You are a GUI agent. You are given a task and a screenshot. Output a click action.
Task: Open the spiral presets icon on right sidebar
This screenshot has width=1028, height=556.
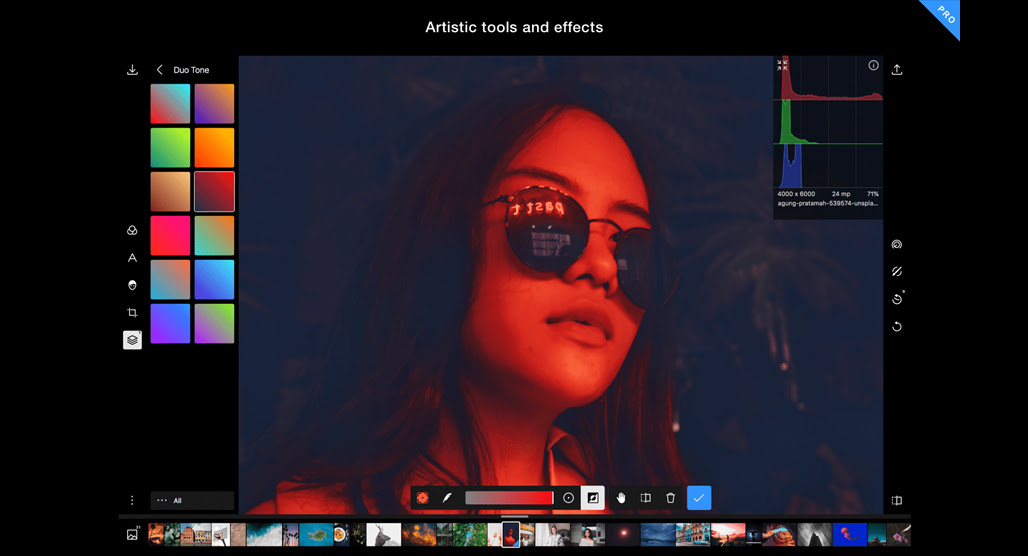tap(897, 245)
